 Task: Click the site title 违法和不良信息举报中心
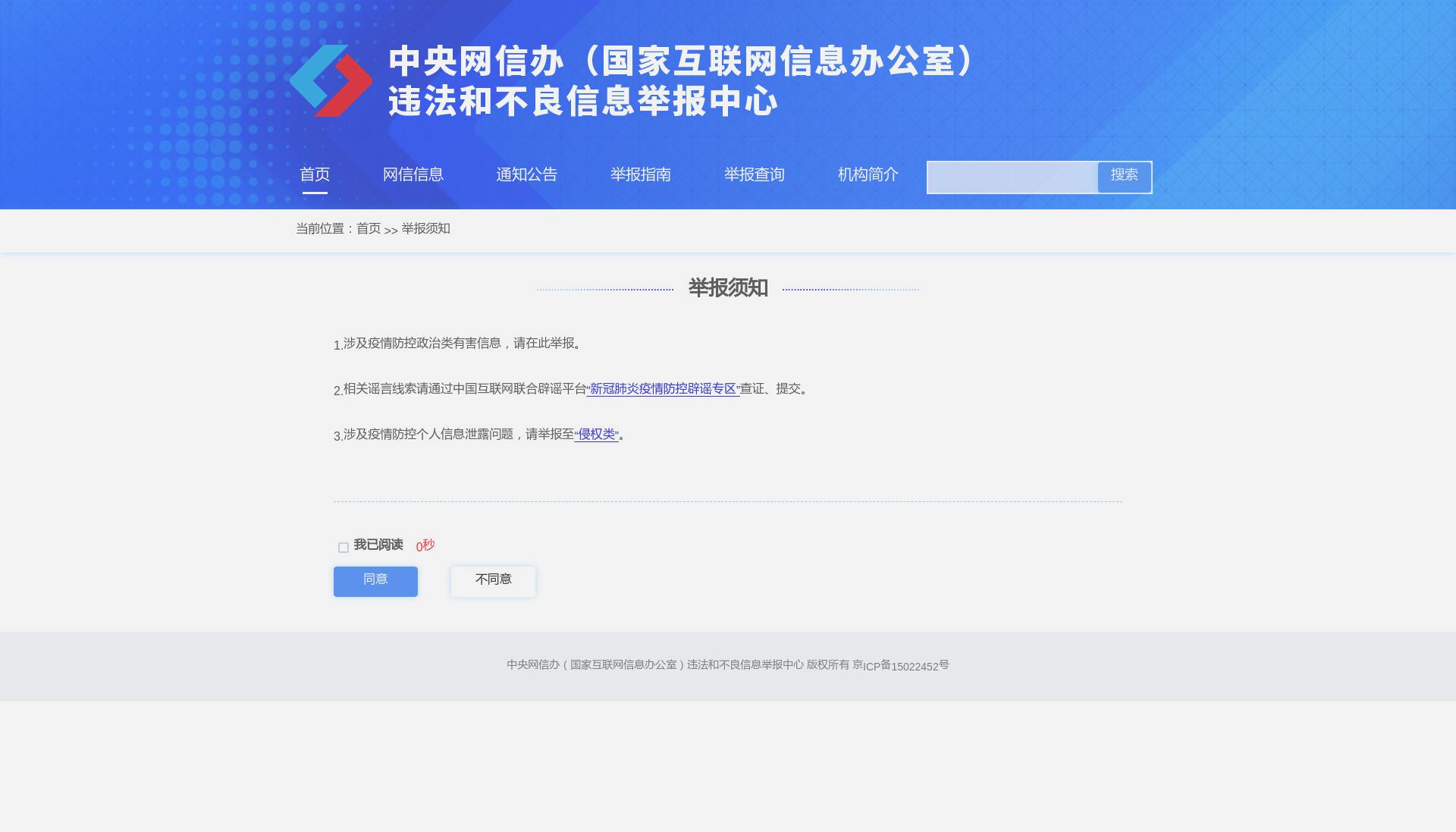tap(583, 102)
